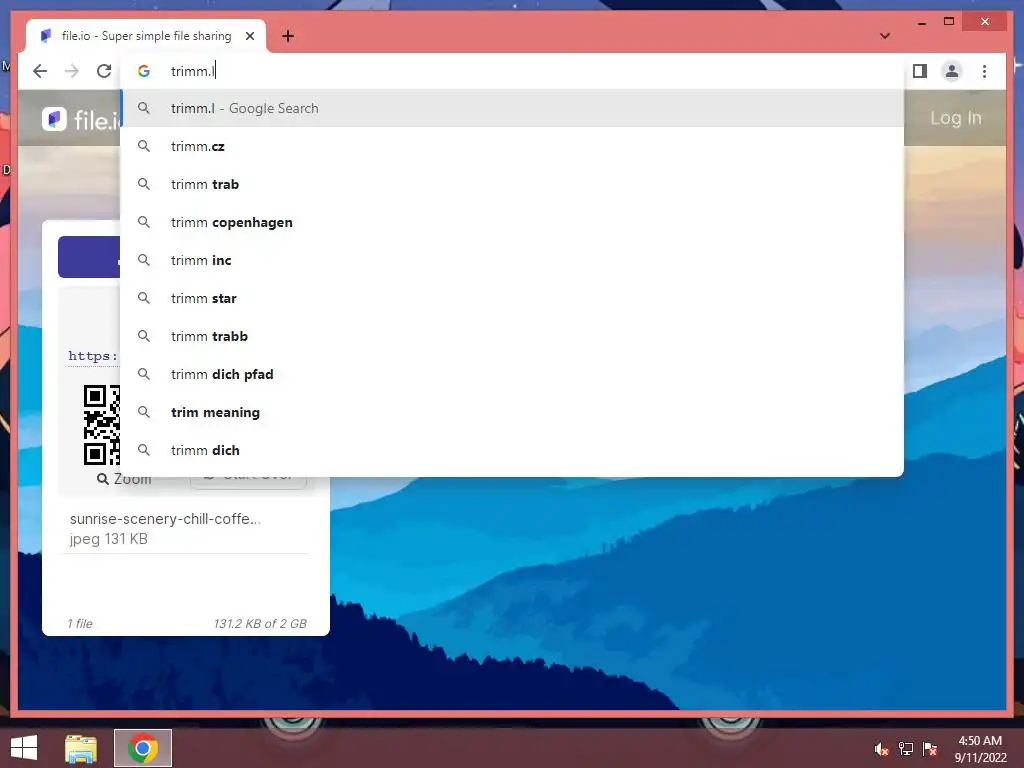Click the https share link text
The height and width of the screenshot is (768, 1024).
point(93,356)
